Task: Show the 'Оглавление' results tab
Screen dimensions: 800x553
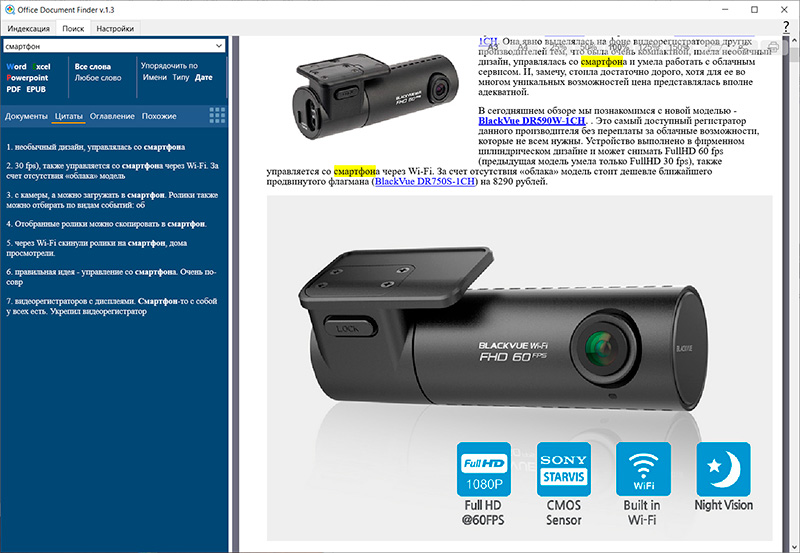Action: (x=112, y=116)
